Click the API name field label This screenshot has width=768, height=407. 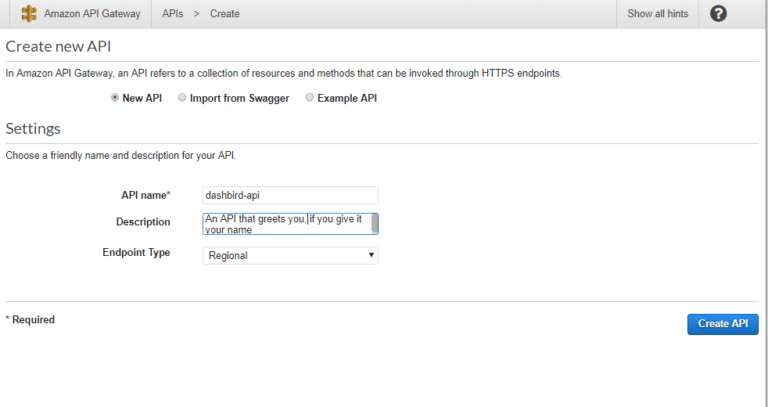[x=145, y=195]
